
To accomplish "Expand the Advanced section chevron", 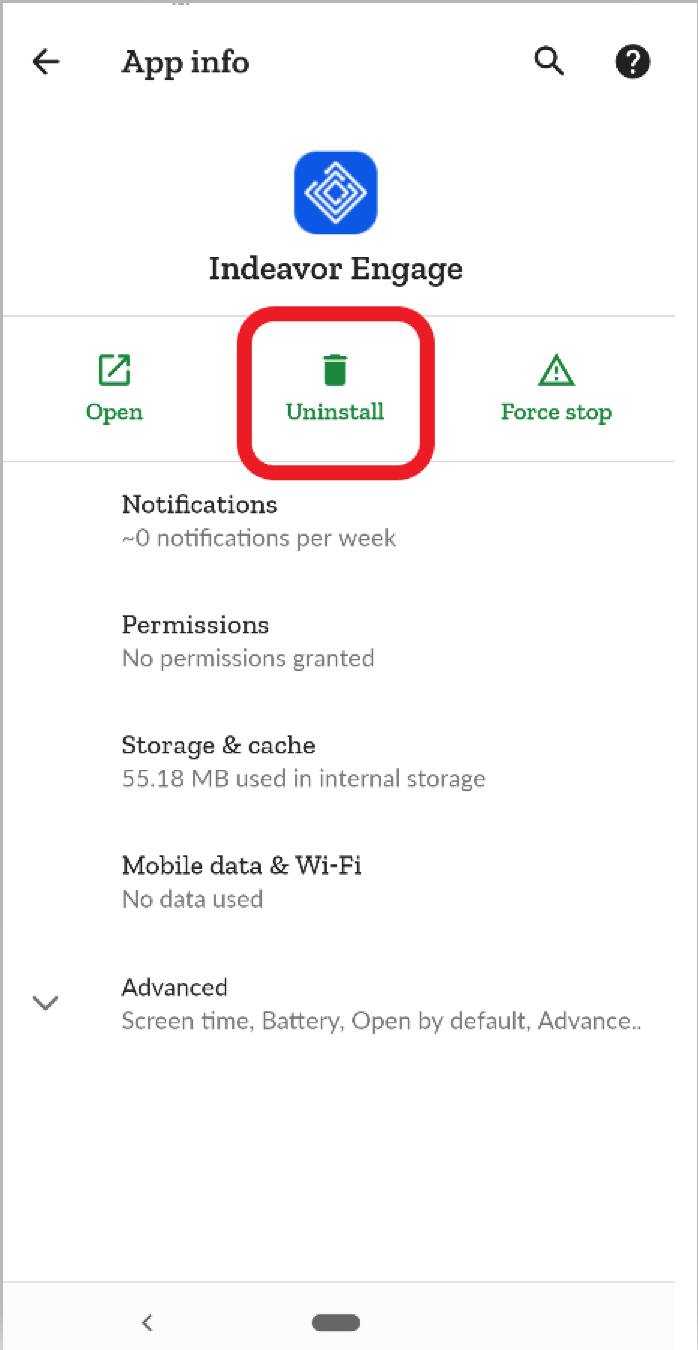I will pos(46,1002).
